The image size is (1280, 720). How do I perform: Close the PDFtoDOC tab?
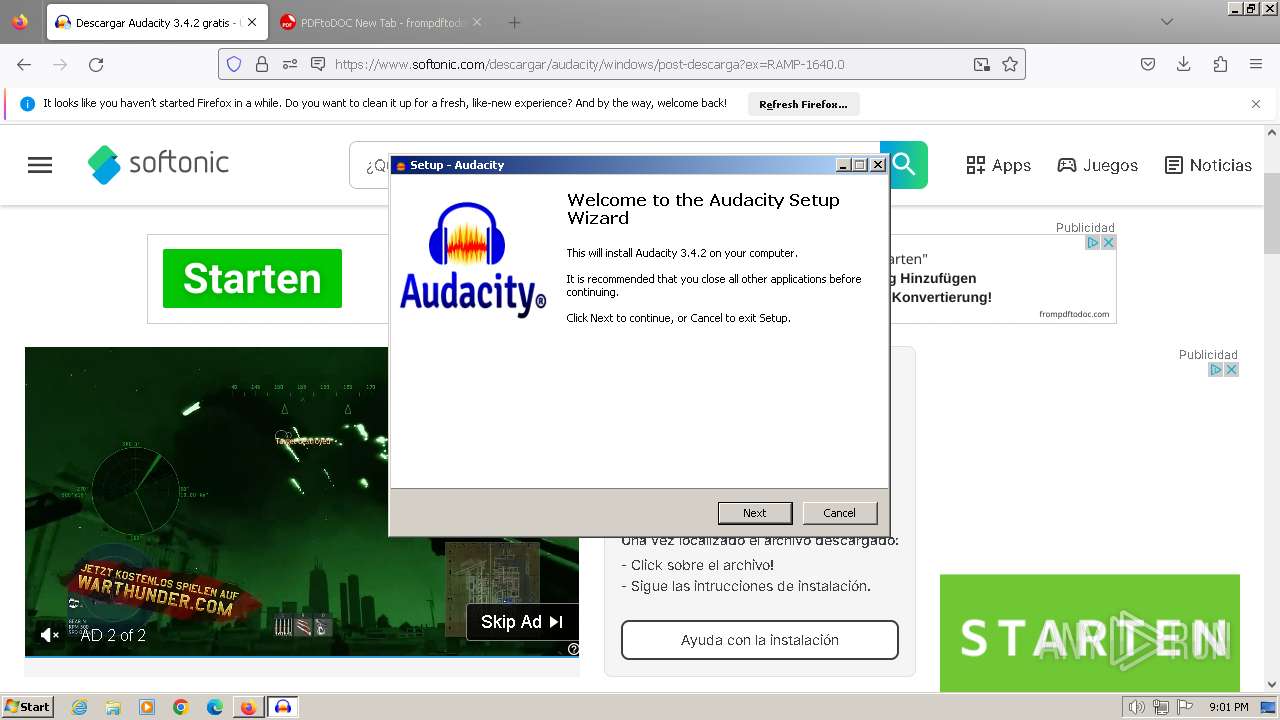pos(477,22)
